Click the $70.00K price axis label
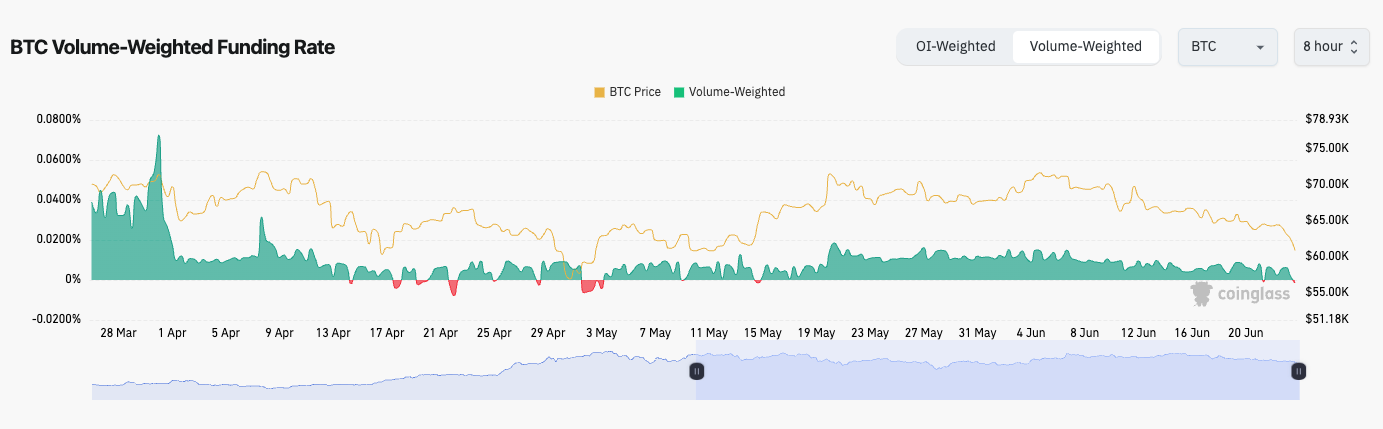 pos(1328,184)
